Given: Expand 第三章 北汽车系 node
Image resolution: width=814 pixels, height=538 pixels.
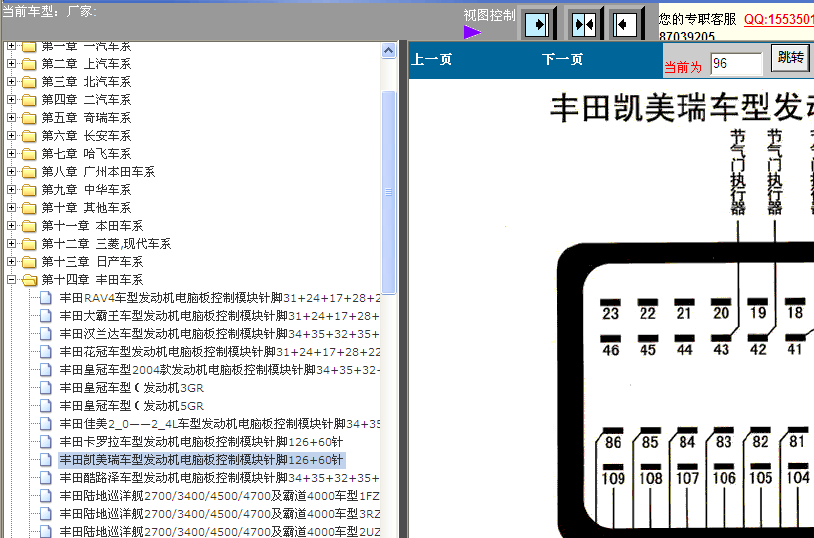Looking at the screenshot, I should pyautogui.click(x=11, y=82).
